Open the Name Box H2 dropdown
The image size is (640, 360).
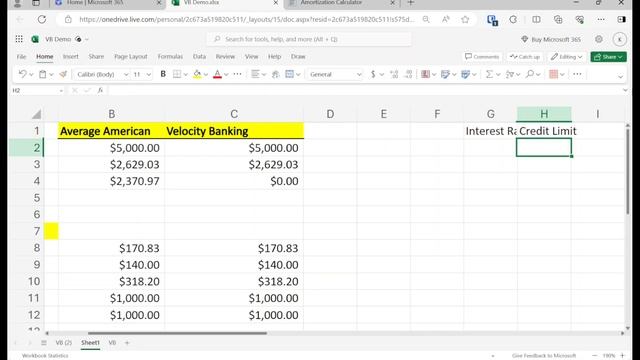(x=61, y=91)
